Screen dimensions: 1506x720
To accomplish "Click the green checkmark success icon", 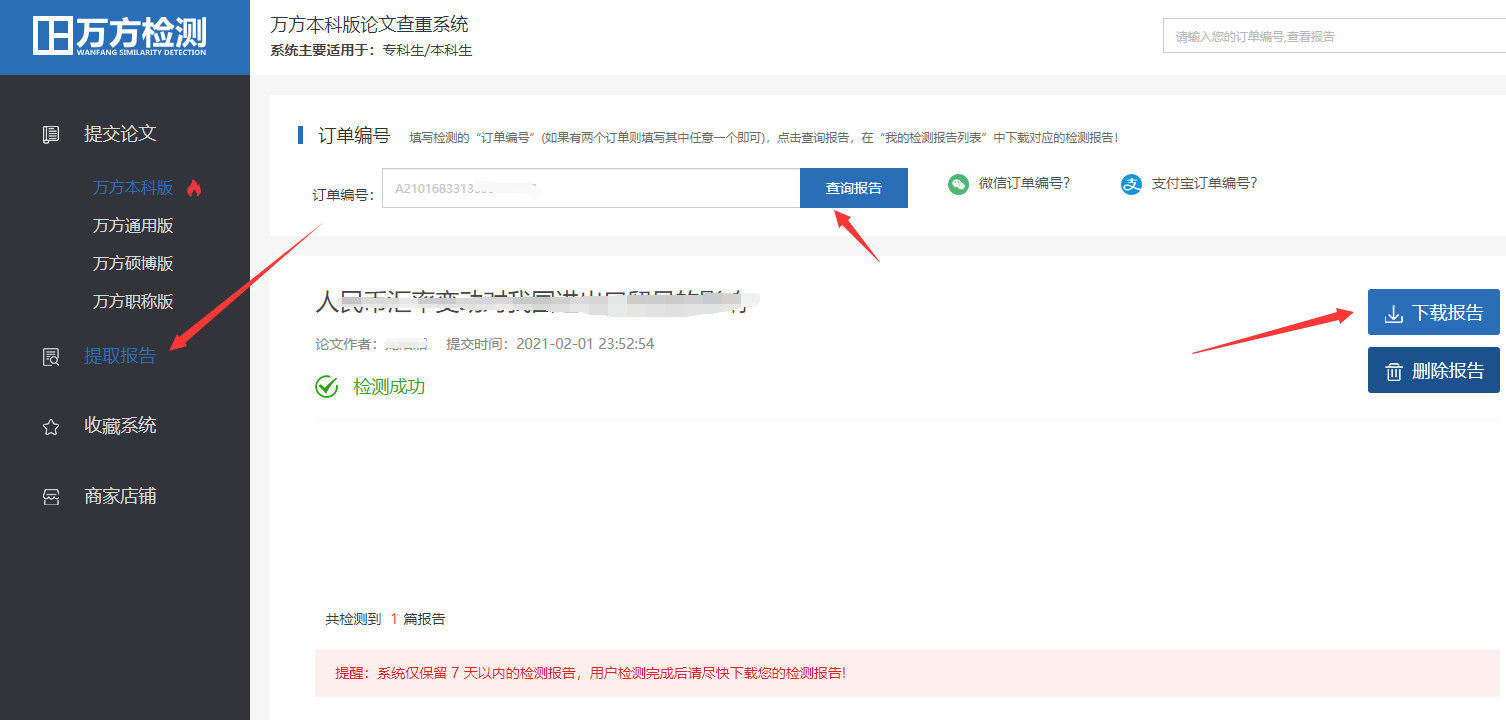I will pyautogui.click(x=327, y=386).
